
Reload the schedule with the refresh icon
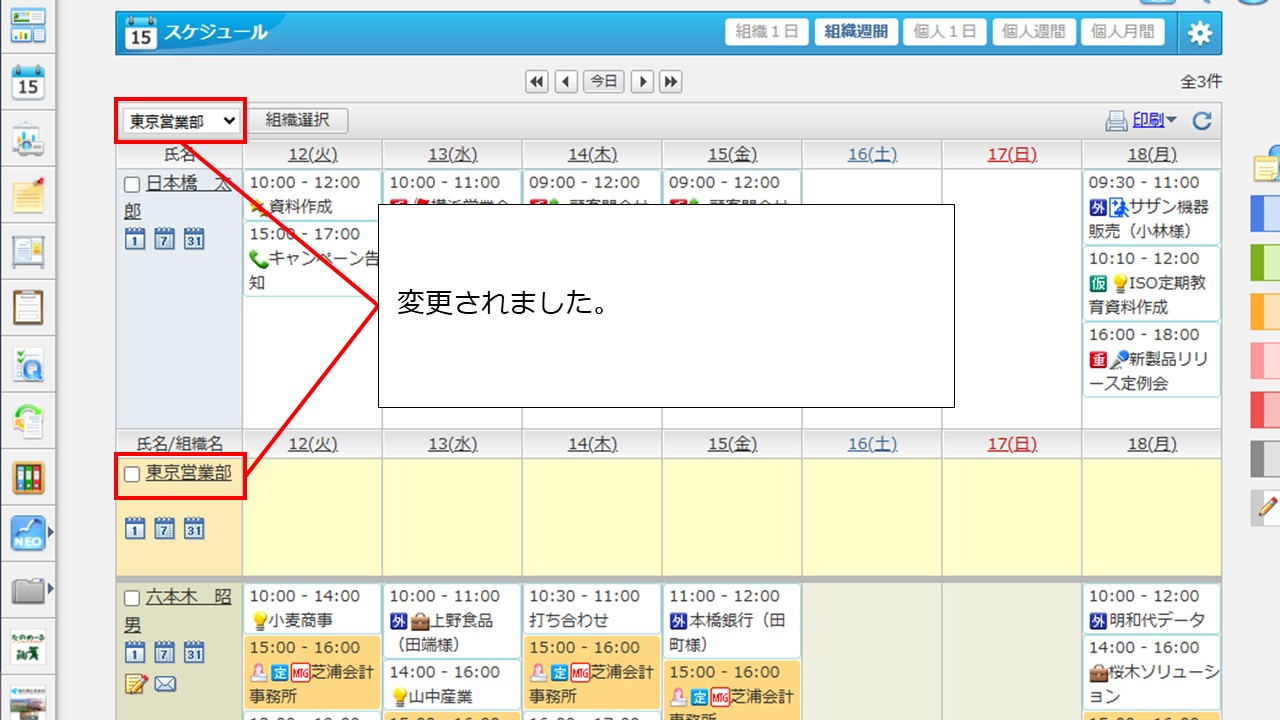click(1202, 121)
